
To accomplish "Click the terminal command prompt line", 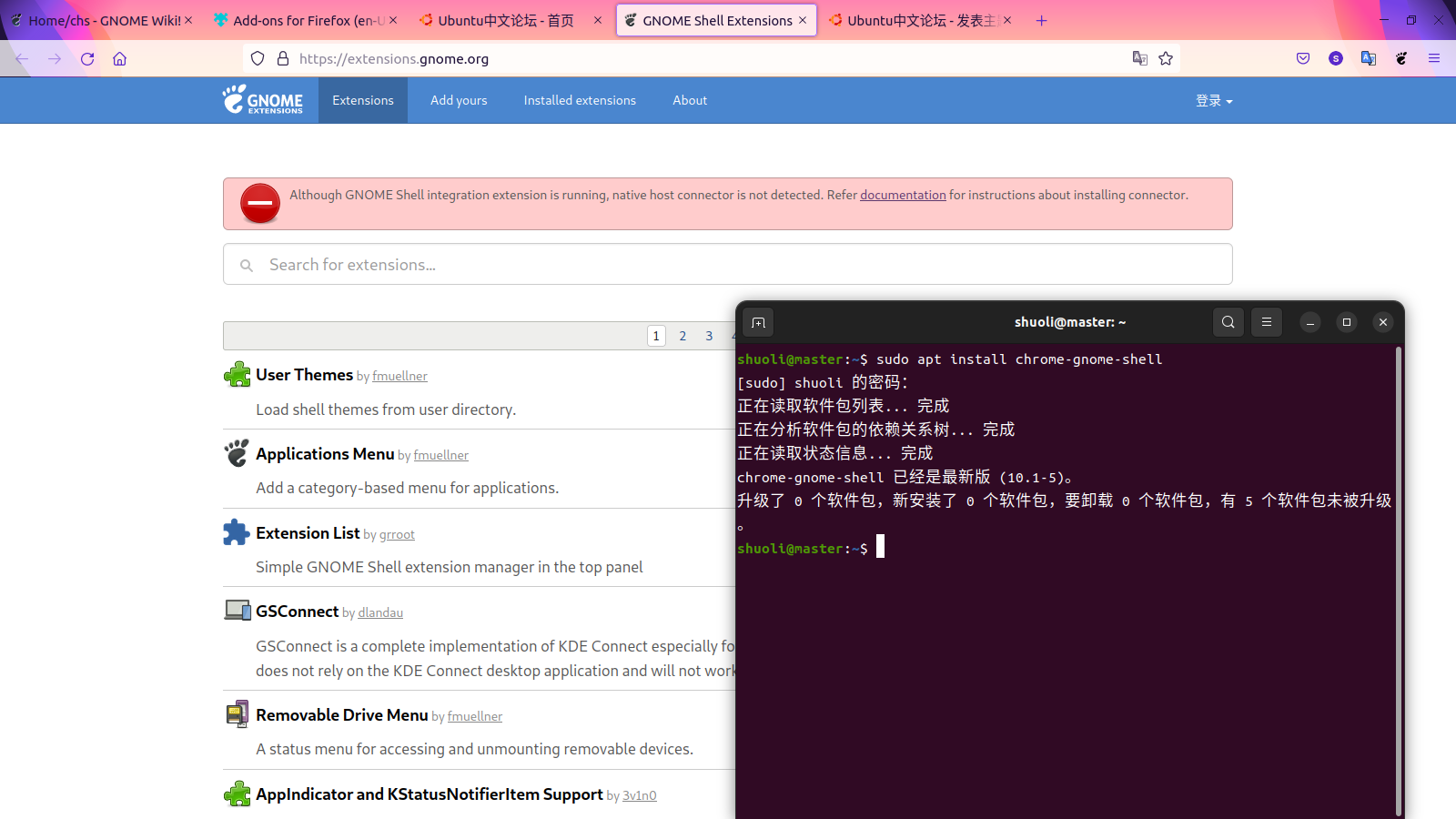I will [811, 548].
